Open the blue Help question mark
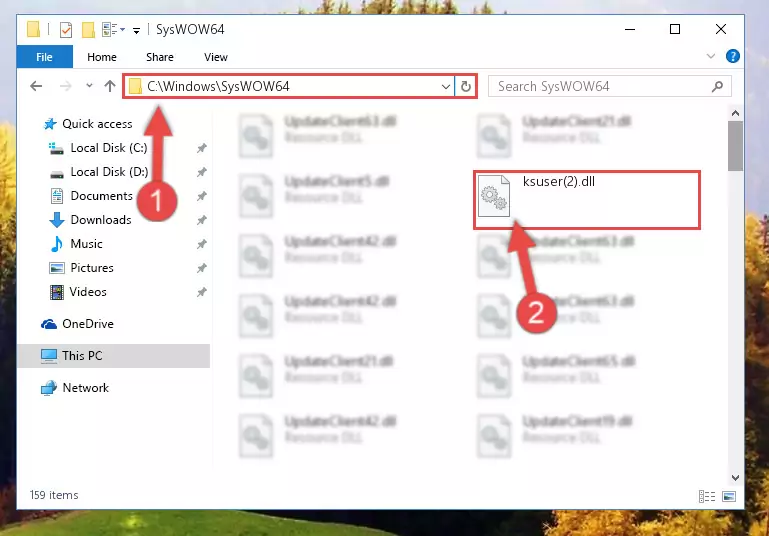Screen dimensions: 769x536 pos(733,56)
